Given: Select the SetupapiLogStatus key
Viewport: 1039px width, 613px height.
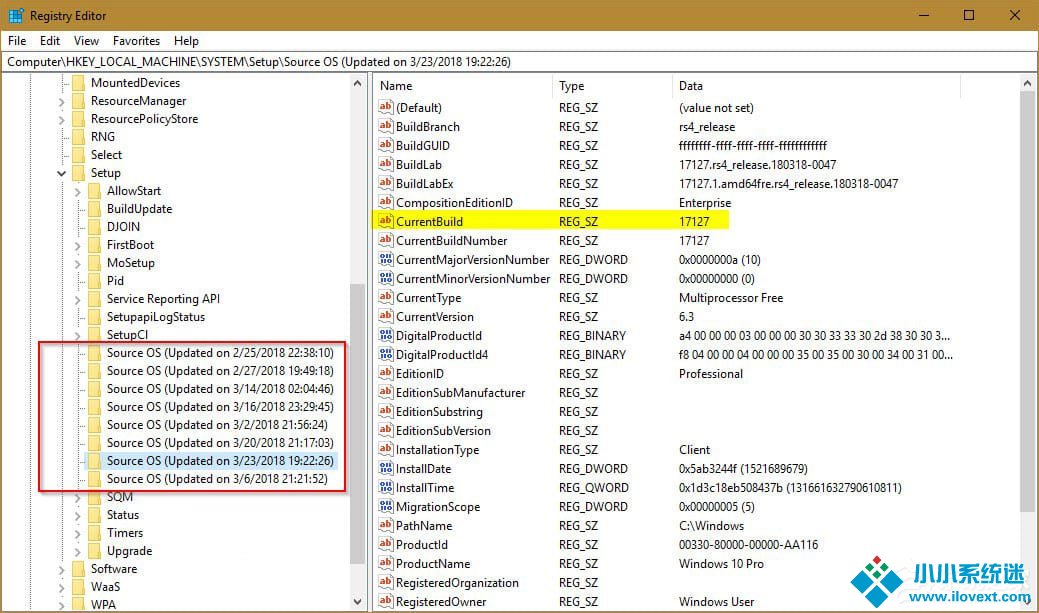Looking at the screenshot, I should [156, 317].
